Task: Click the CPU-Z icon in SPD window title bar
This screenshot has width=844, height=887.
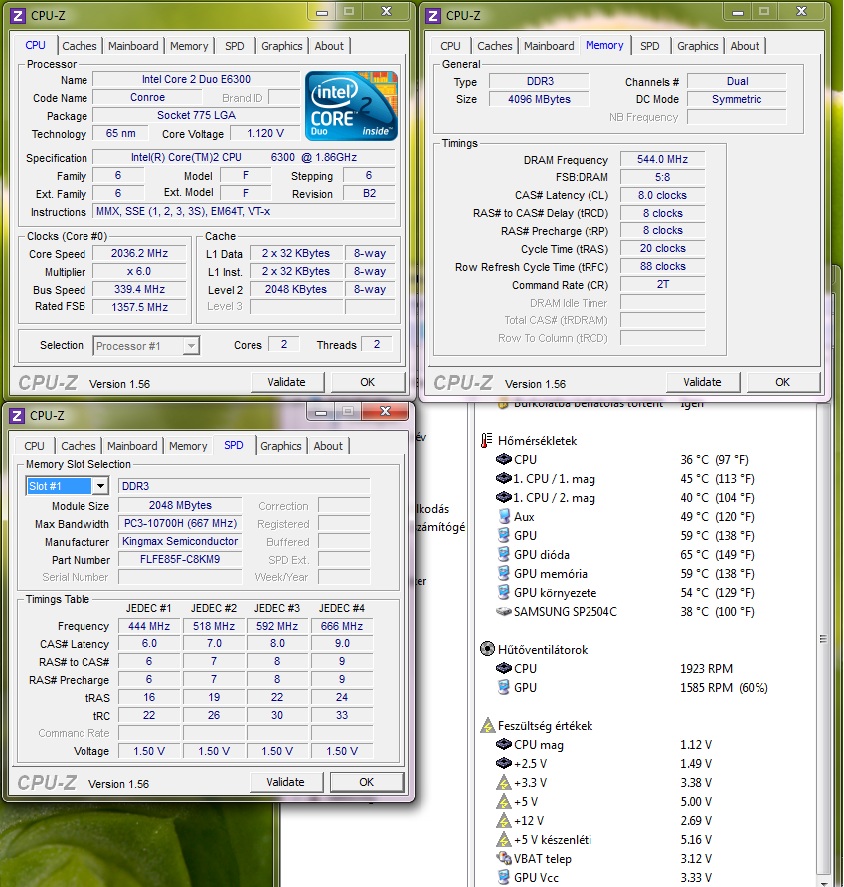Action: [x=18, y=416]
